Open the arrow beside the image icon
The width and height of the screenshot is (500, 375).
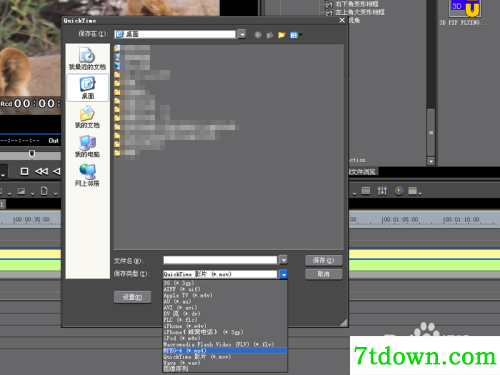[32, 194]
